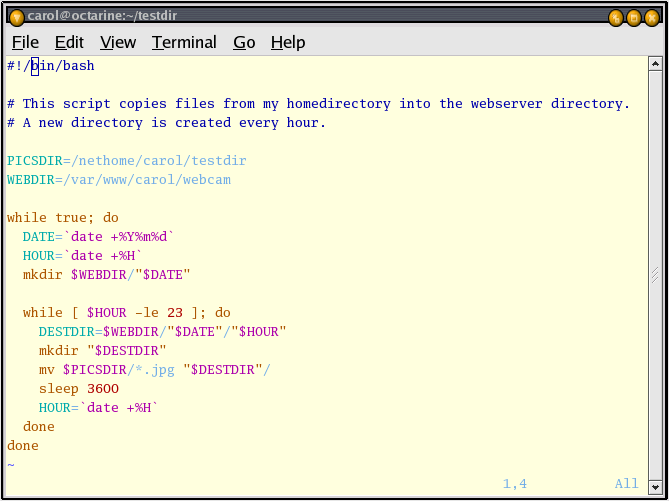Click the scrollbar up arrow
This screenshot has height=501, width=669.
point(655,64)
